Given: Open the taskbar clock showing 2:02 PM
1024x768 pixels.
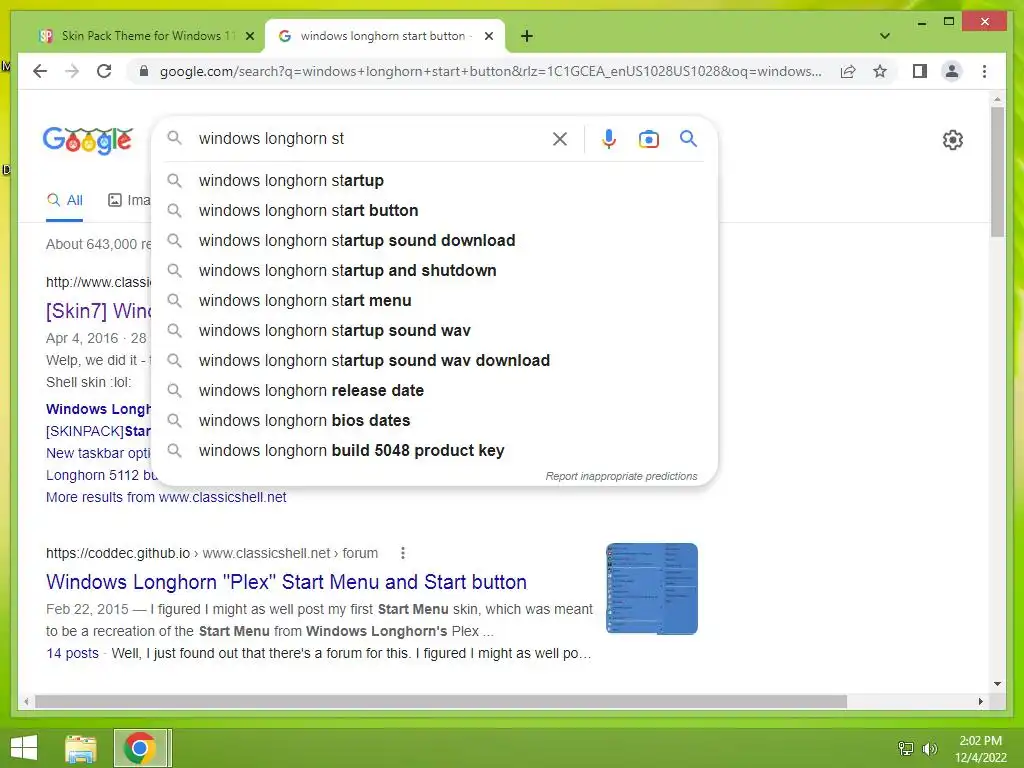Looking at the screenshot, I should pyautogui.click(x=980, y=749).
